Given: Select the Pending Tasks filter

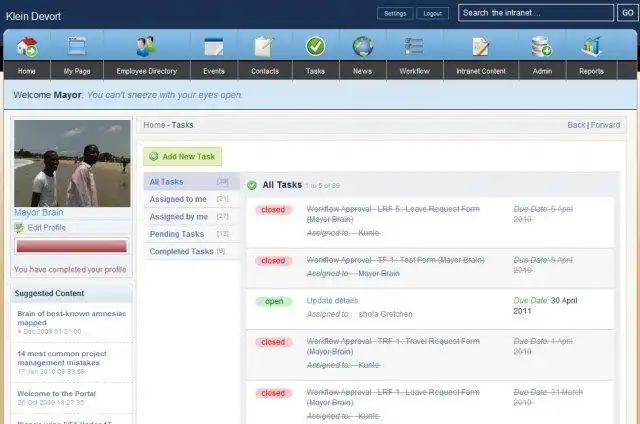Looking at the screenshot, I should point(191,234).
